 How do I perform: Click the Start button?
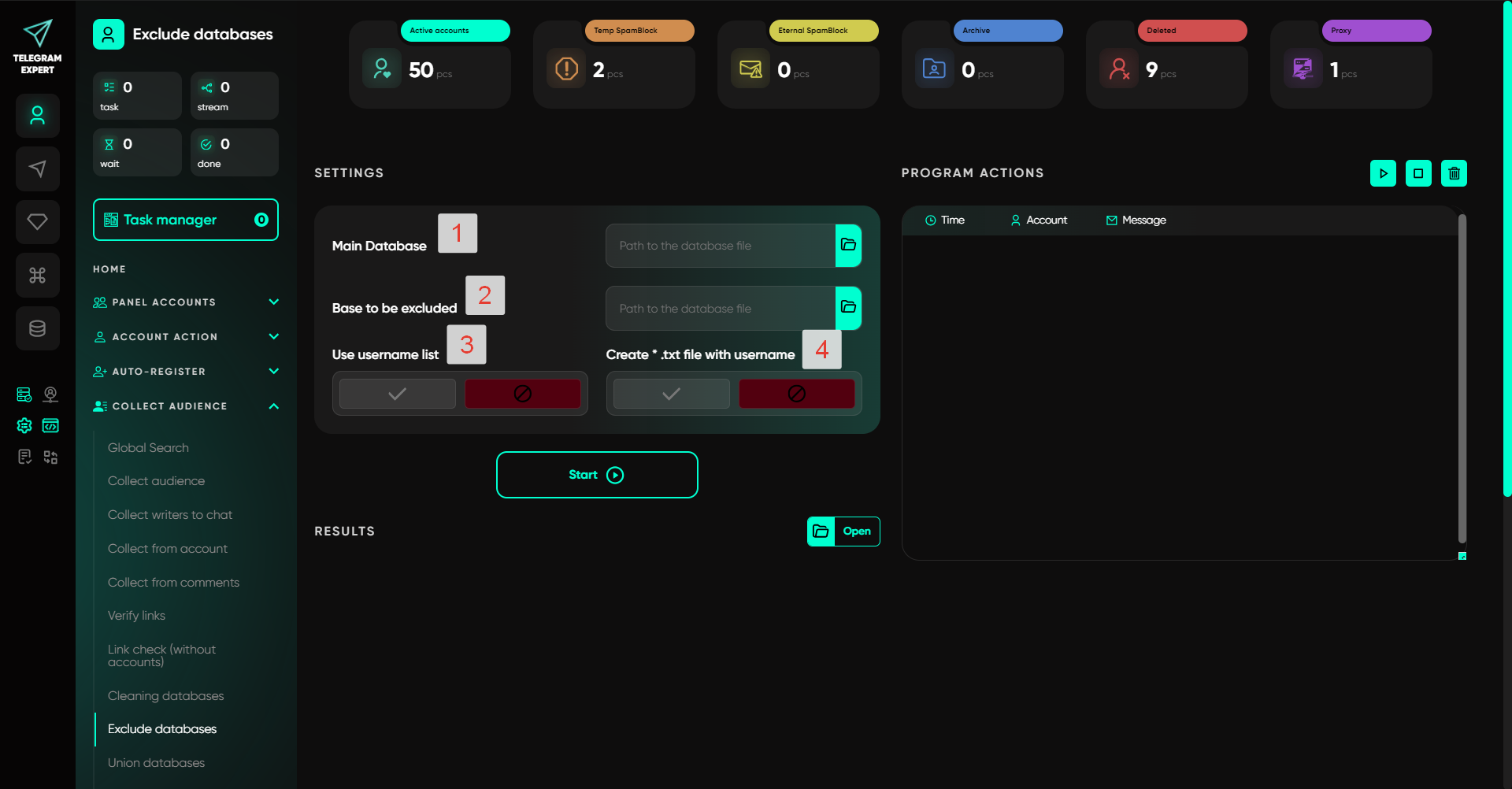pos(597,475)
